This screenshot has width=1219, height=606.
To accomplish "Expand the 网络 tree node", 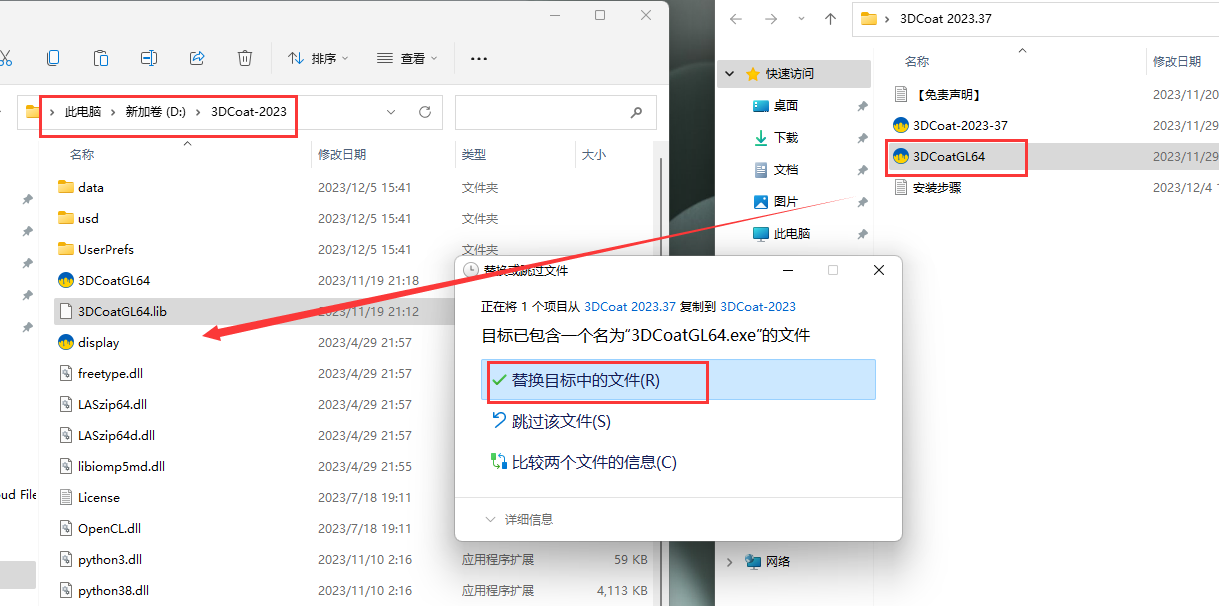I will pyautogui.click(x=730, y=562).
